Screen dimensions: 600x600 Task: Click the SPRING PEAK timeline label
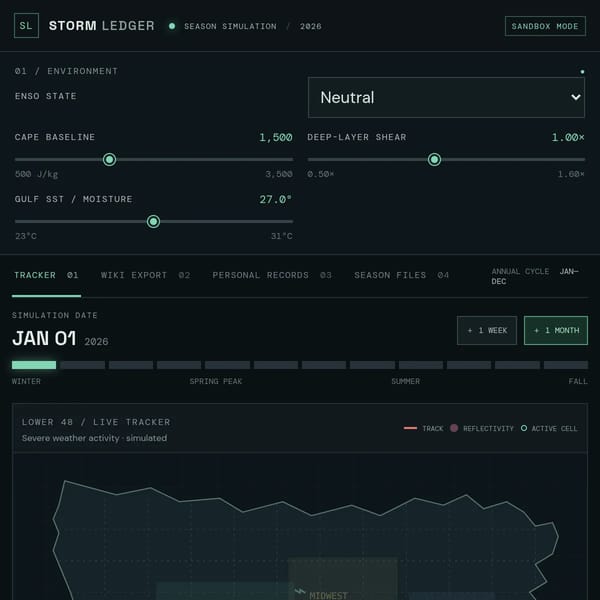pos(216,382)
